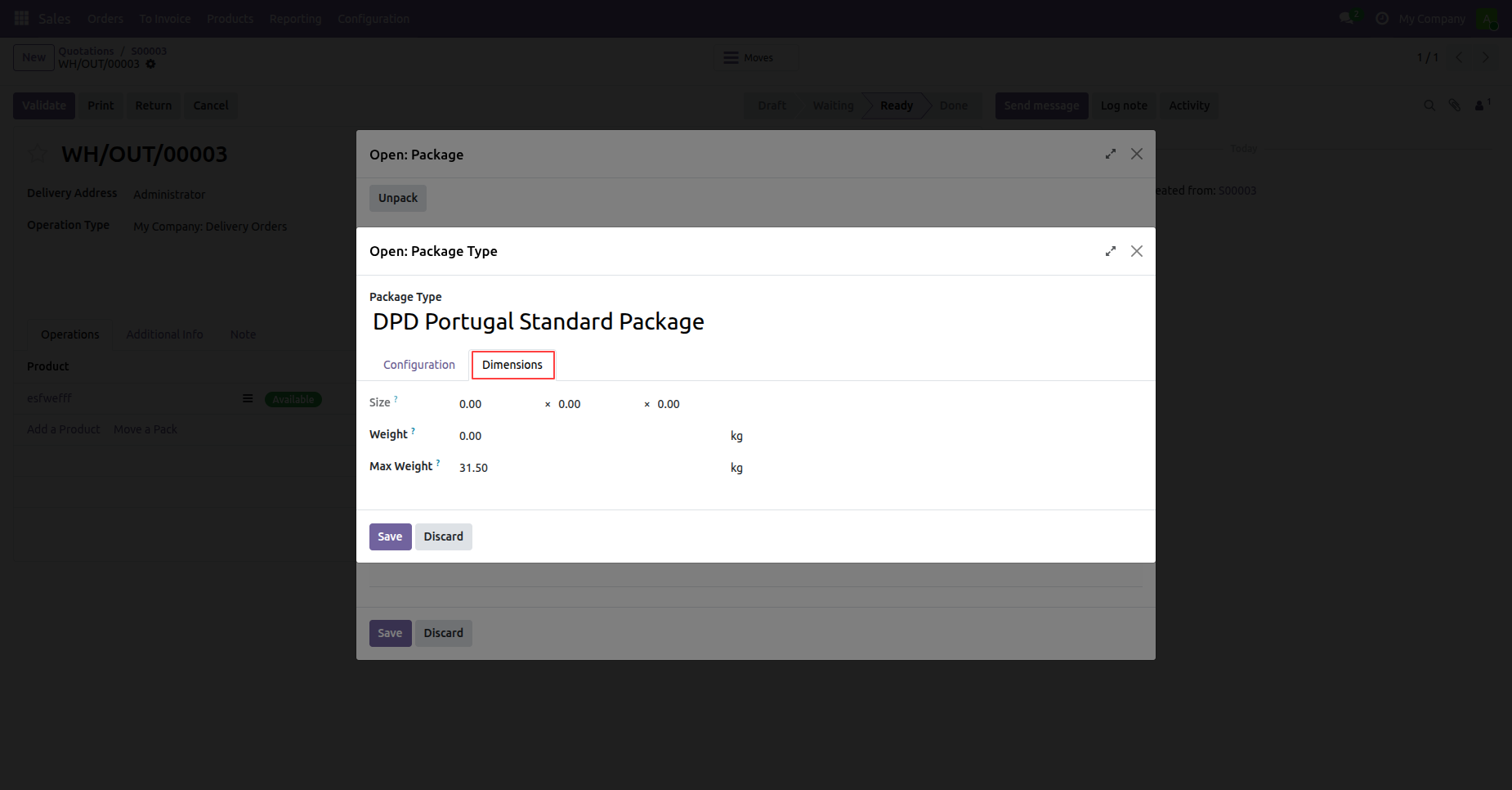The width and height of the screenshot is (1512, 790).
Task: Click the second Size dimension field
Action: pyautogui.click(x=597, y=404)
